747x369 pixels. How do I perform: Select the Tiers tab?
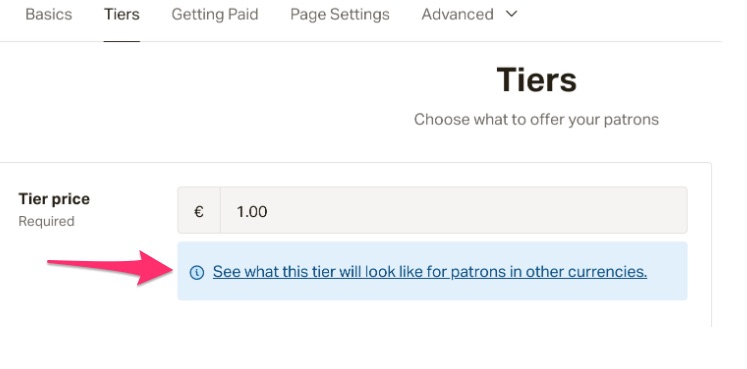tap(122, 14)
